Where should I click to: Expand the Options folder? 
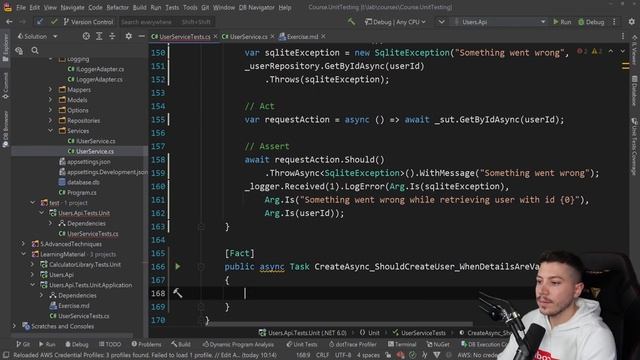click(x=51, y=110)
